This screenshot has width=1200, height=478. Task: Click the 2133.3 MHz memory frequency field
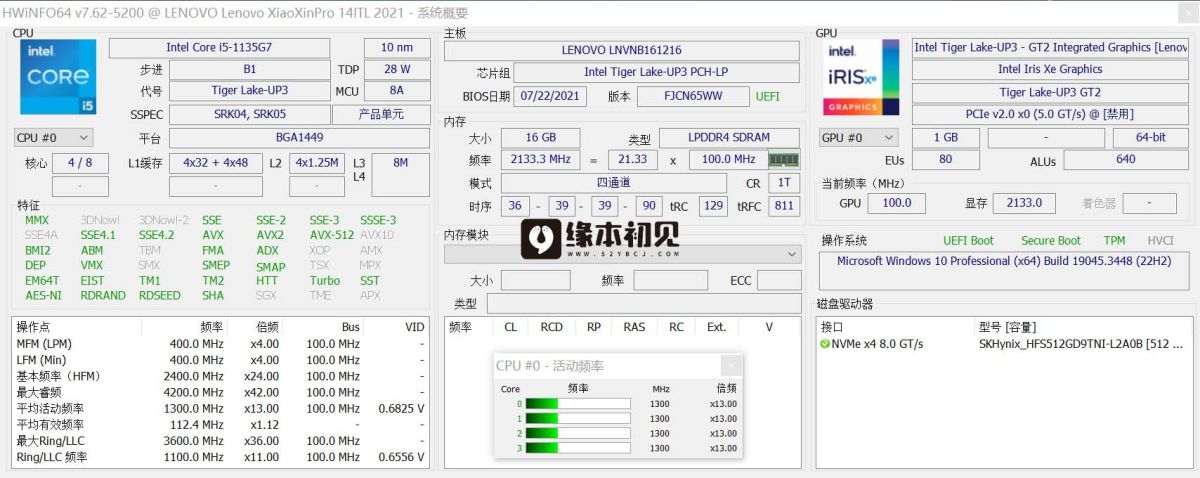540,160
